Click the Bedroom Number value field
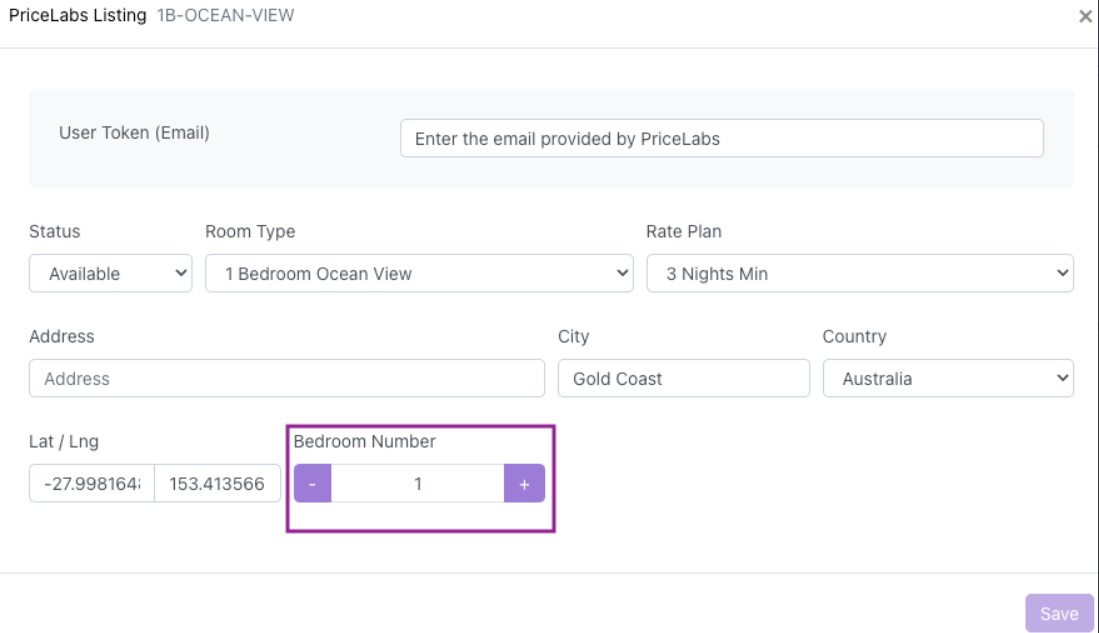Screen dimensions: 1099x633 (418, 484)
